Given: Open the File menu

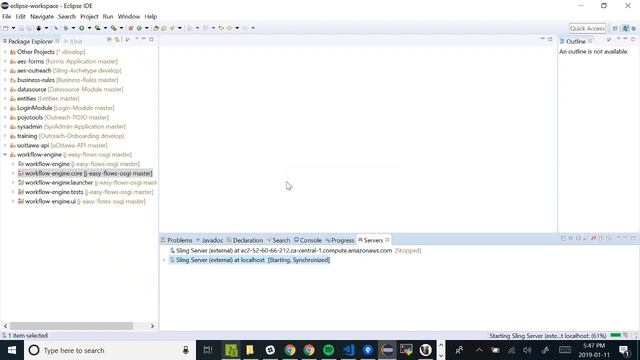Looking at the screenshot, I should pos(7,17).
